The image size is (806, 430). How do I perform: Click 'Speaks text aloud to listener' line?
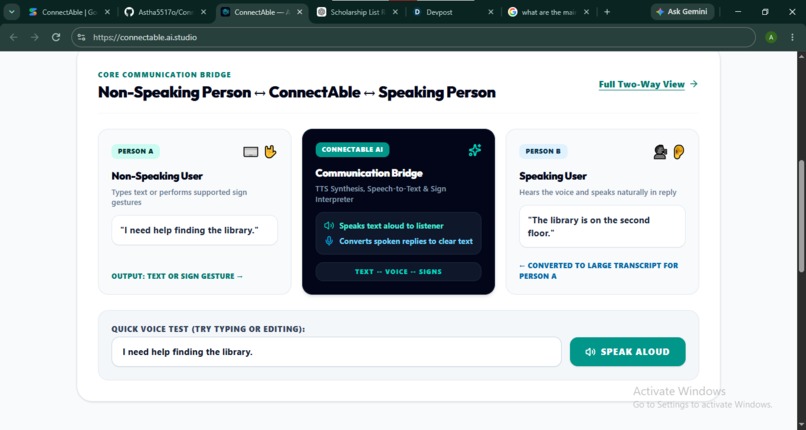tap(391, 226)
